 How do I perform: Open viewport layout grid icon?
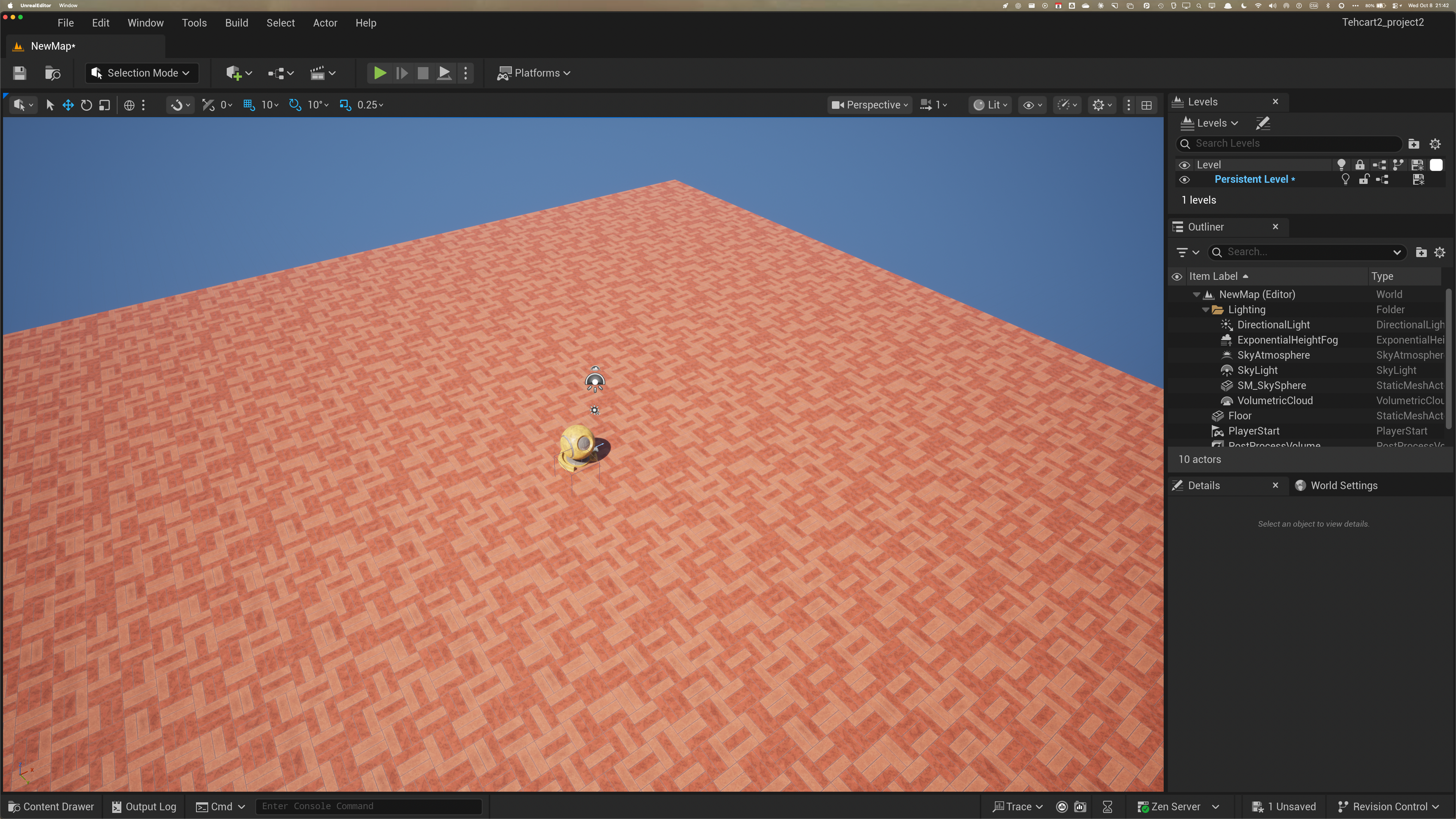pos(1147,105)
